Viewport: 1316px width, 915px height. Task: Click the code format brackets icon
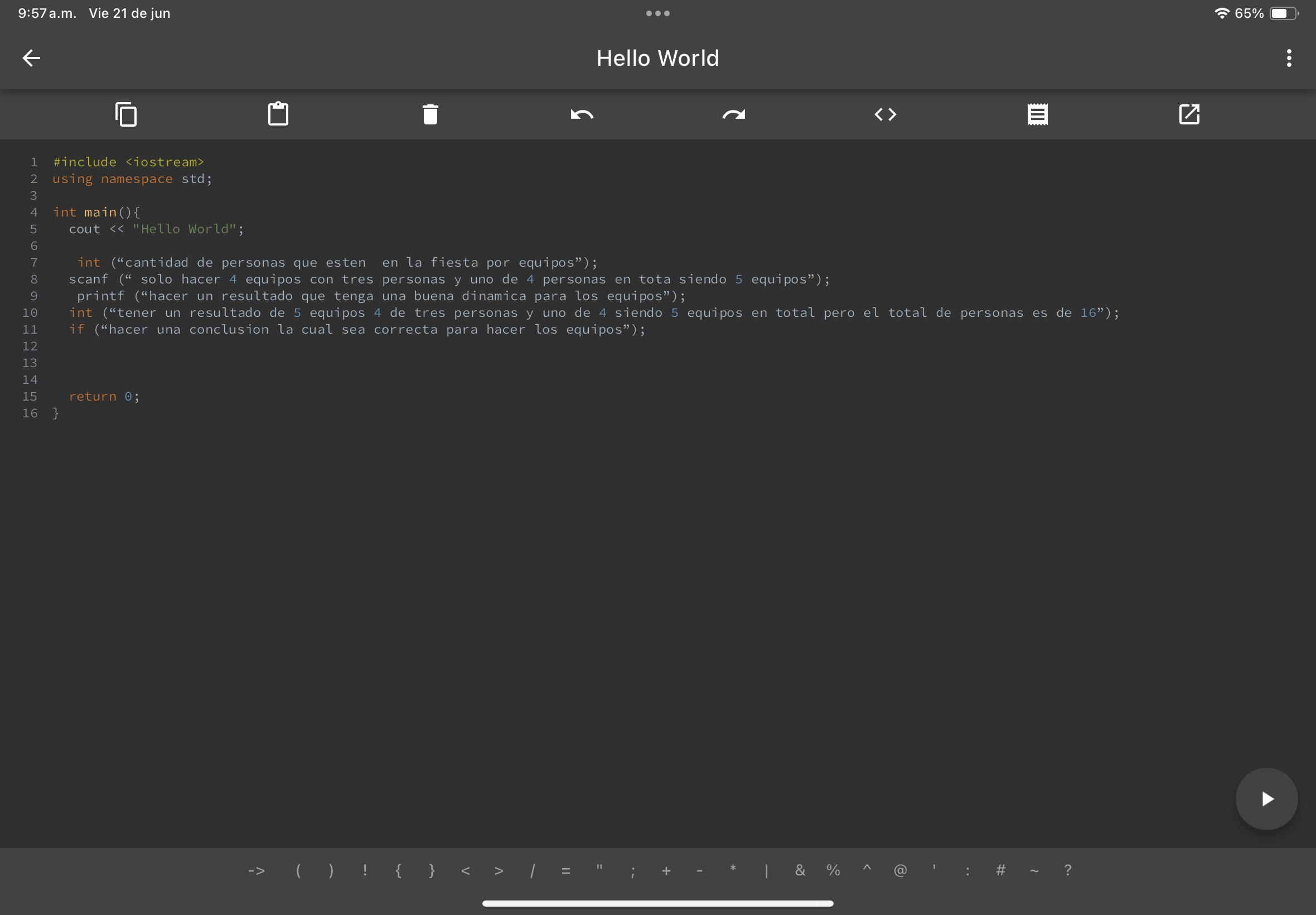[x=885, y=114]
